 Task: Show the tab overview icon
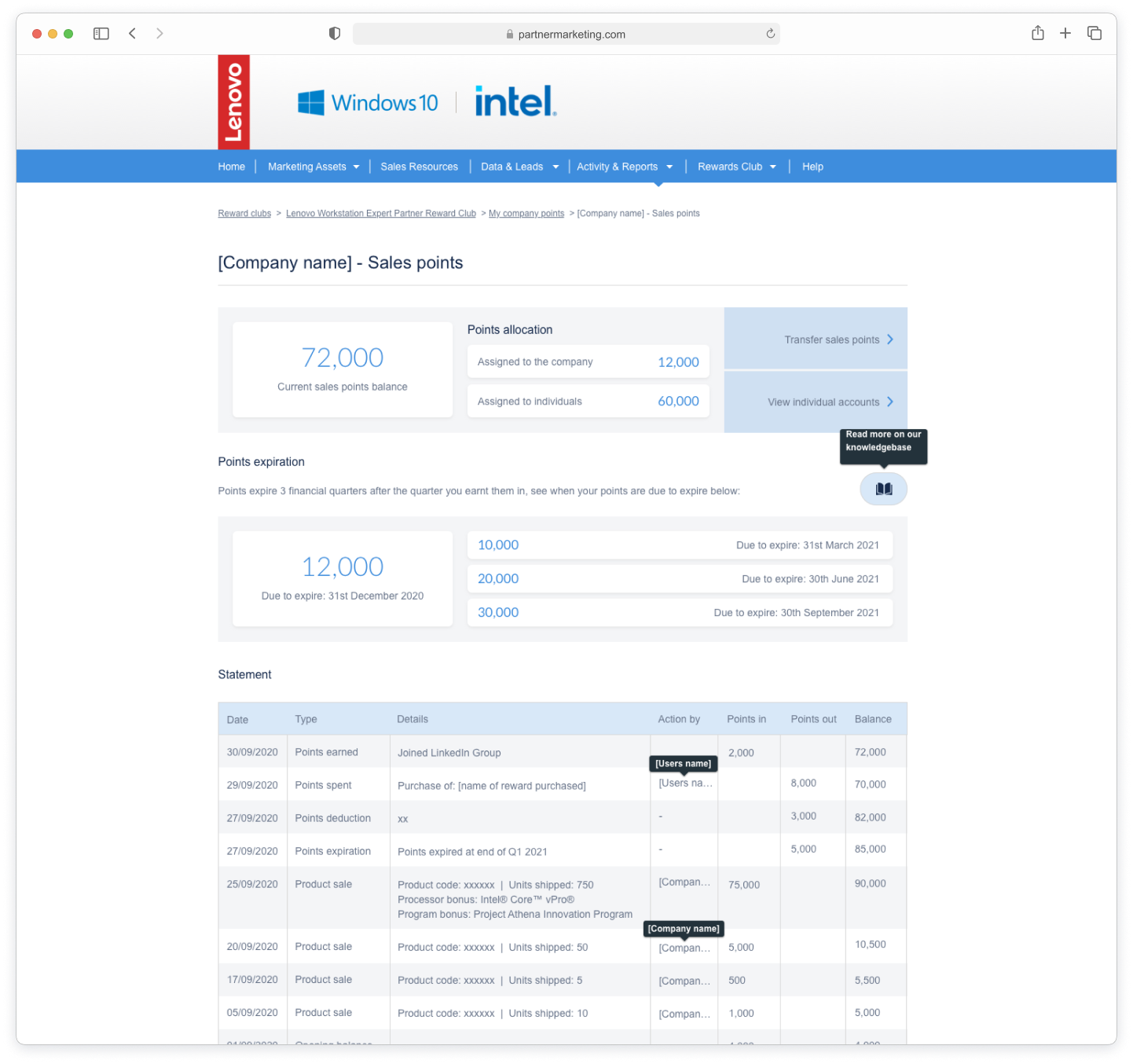1094,33
